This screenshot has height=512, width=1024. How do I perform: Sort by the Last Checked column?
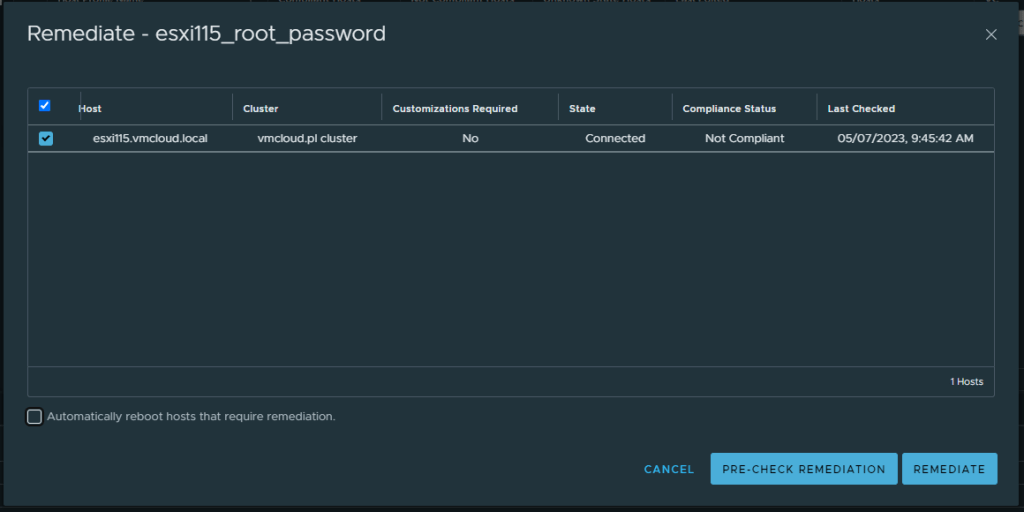[x=861, y=108]
